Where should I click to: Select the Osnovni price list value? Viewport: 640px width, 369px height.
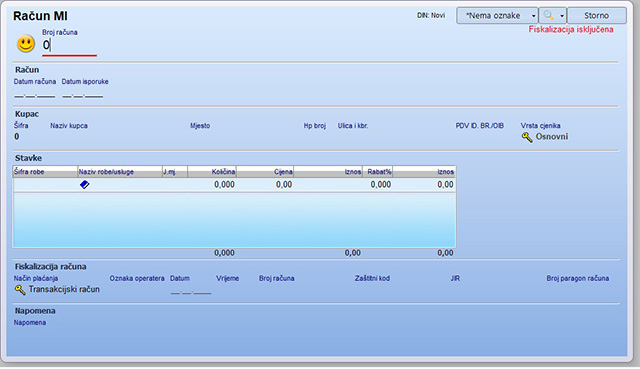coord(551,137)
